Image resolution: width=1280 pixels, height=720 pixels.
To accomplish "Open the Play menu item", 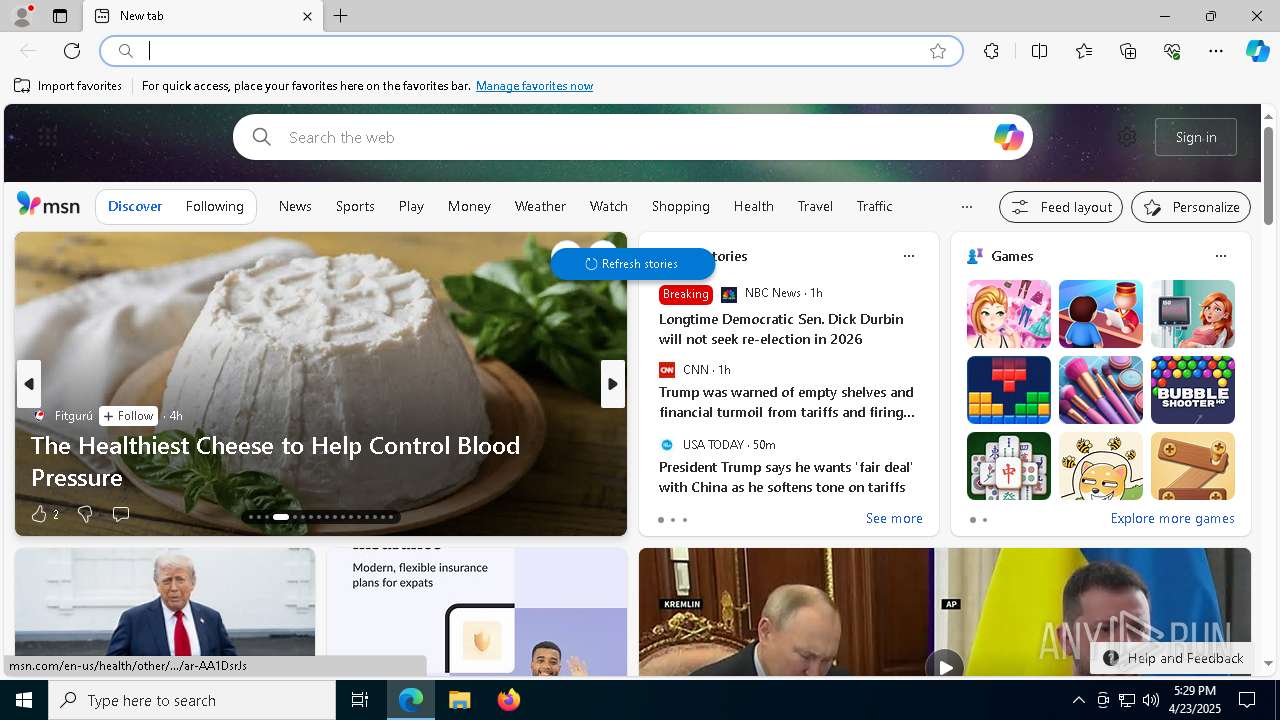I will coord(411,206).
